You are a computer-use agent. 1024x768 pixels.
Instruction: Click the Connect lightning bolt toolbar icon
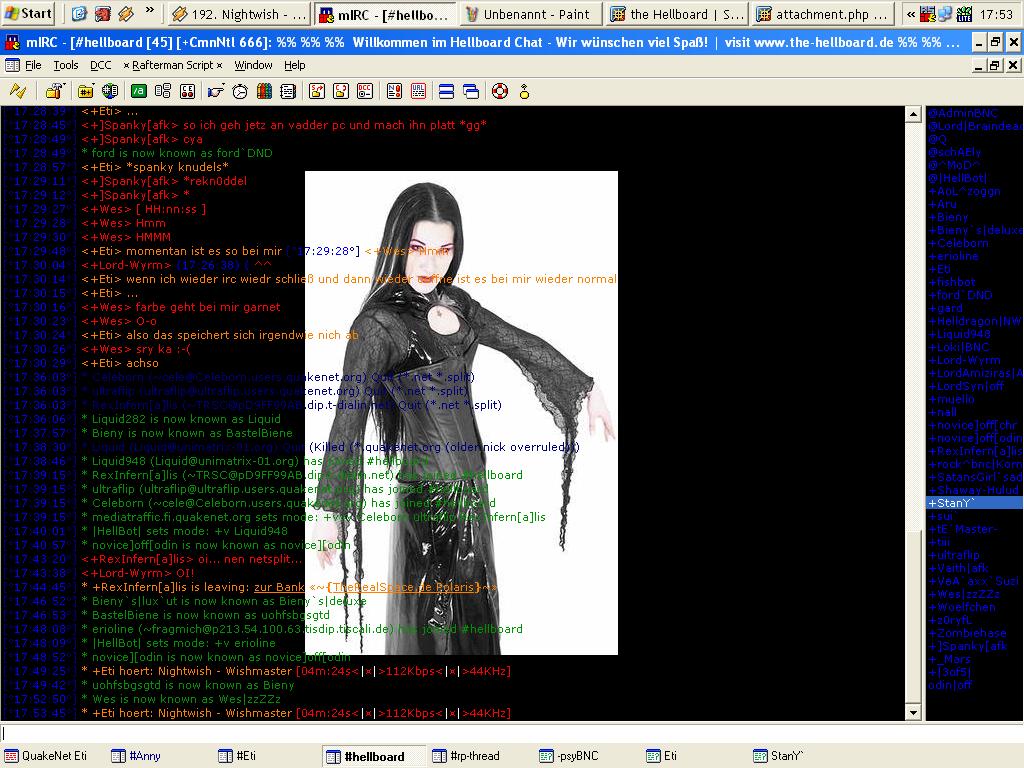click(17, 91)
